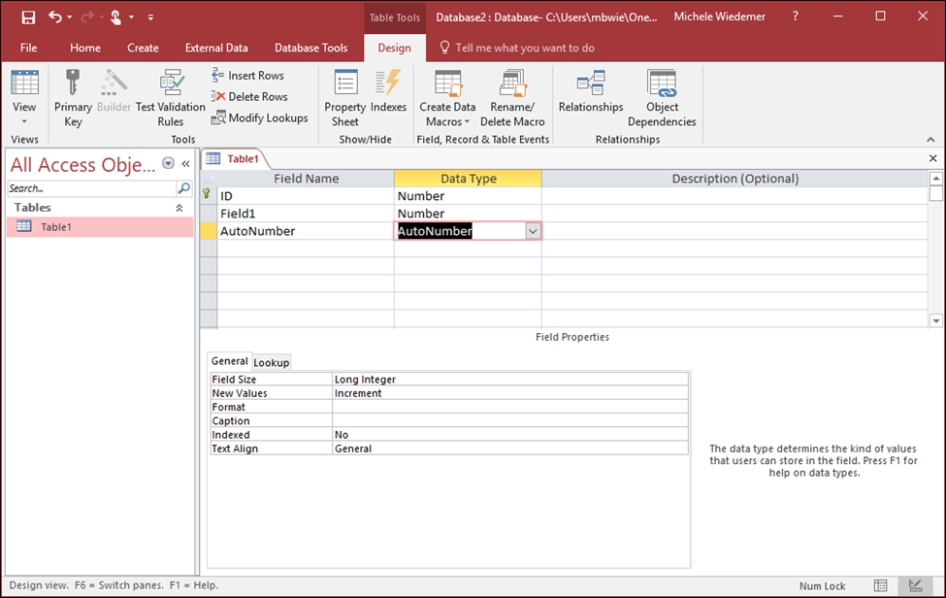Collapse the Tables group

179,208
